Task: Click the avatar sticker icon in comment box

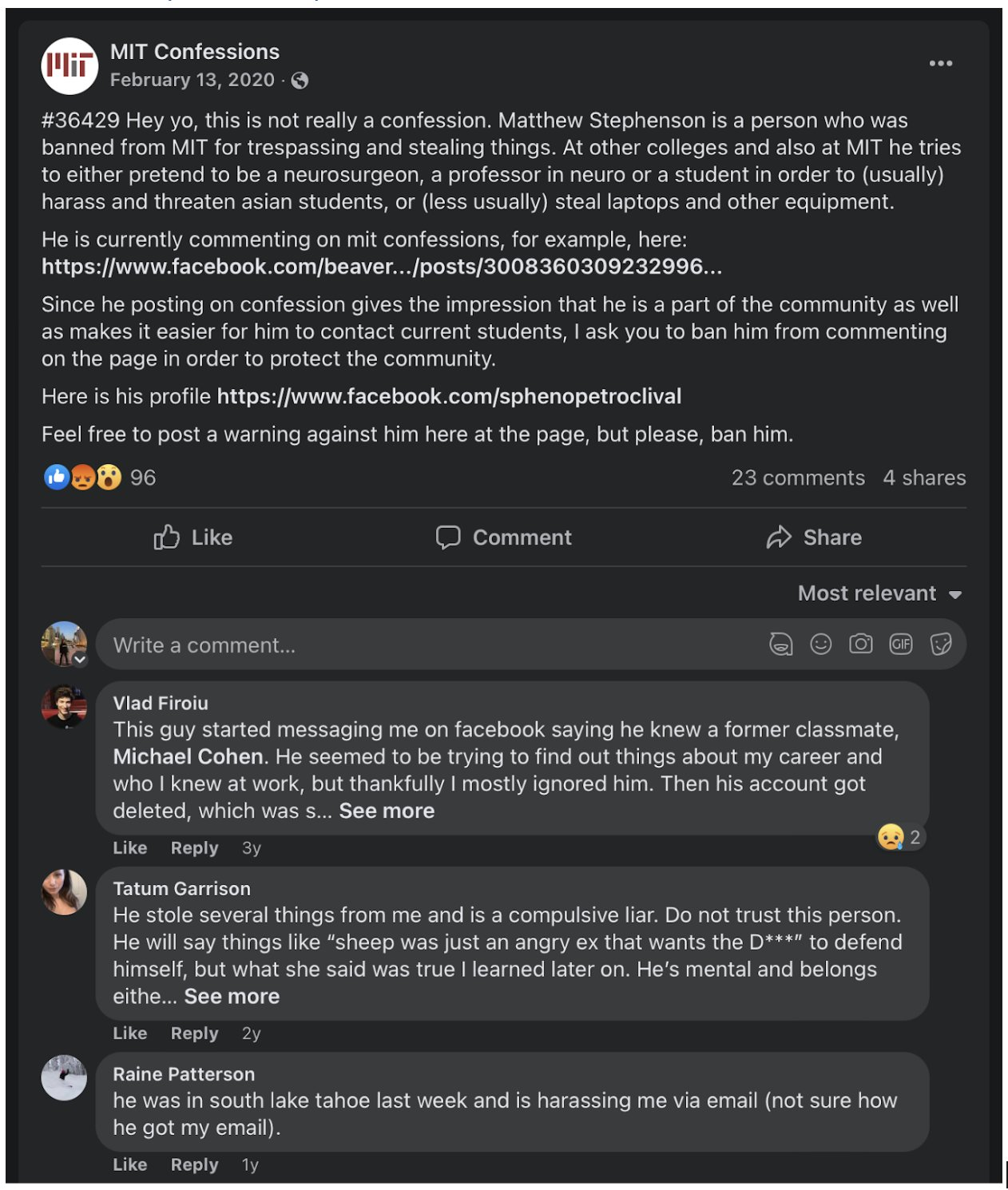Action: coord(780,644)
